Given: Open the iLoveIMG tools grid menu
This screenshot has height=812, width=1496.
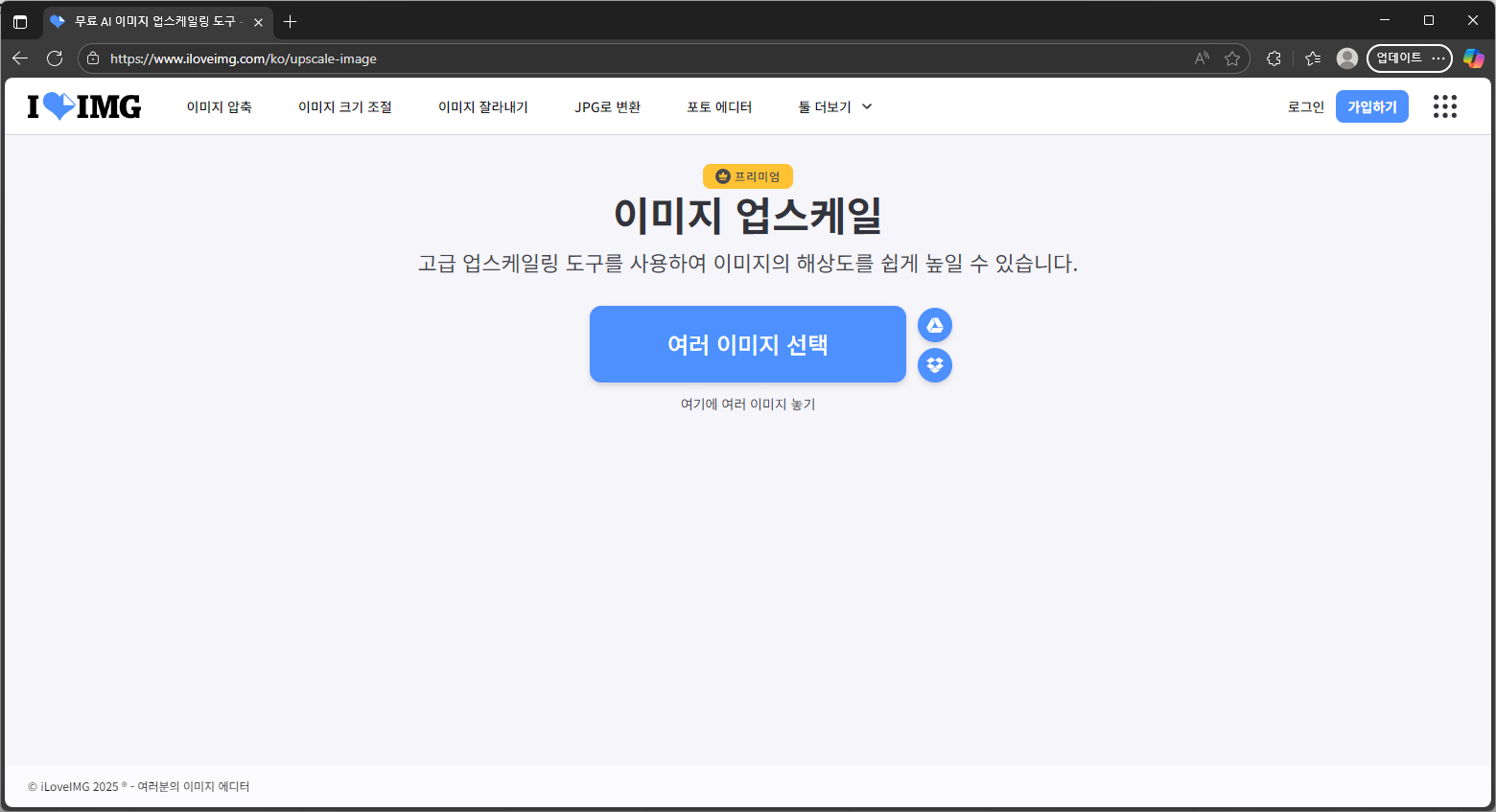Looking at the screenshot, I should click(x=1444, y=106).
